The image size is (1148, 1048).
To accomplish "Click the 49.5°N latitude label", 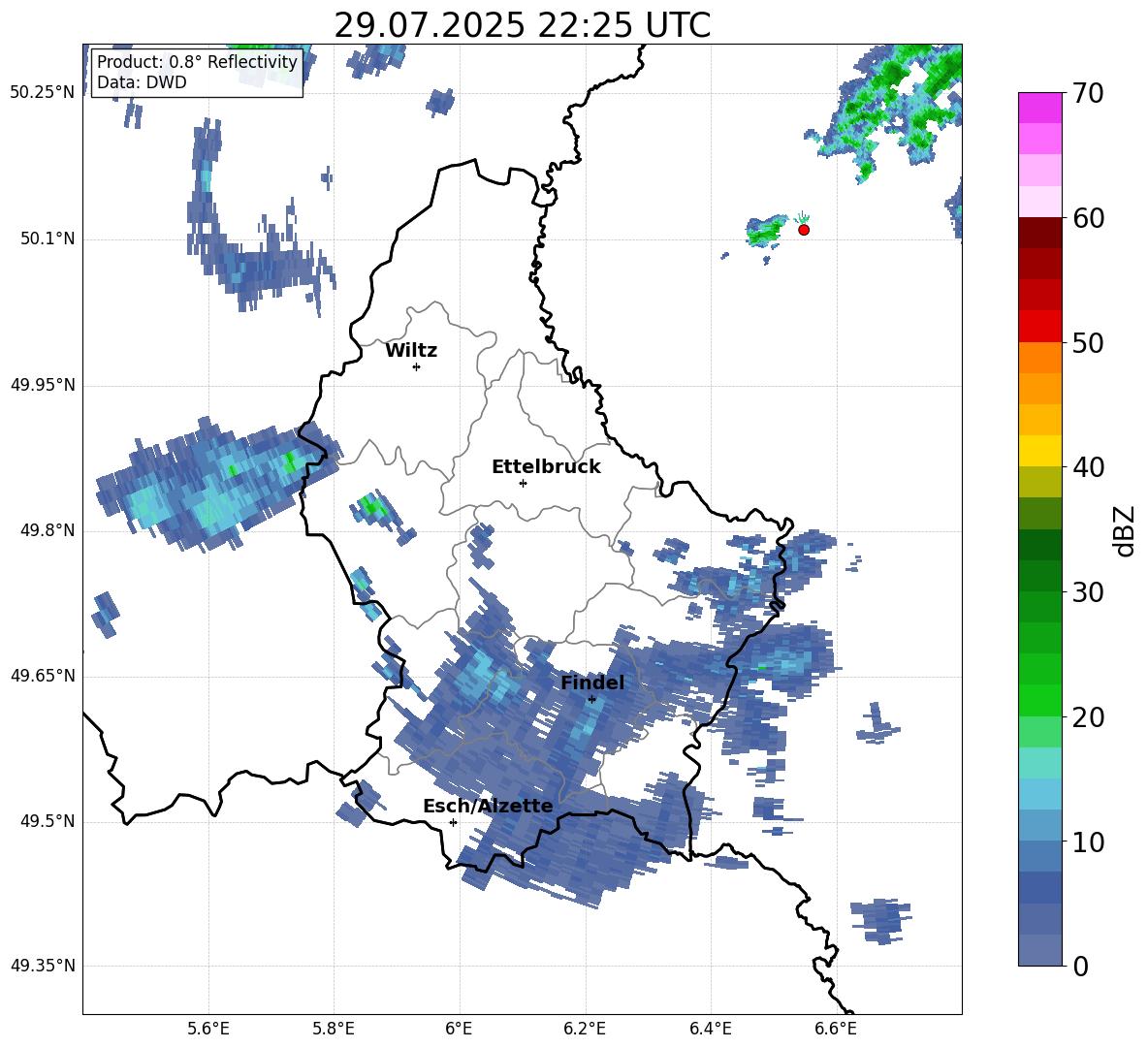I will tap(48, 821).
